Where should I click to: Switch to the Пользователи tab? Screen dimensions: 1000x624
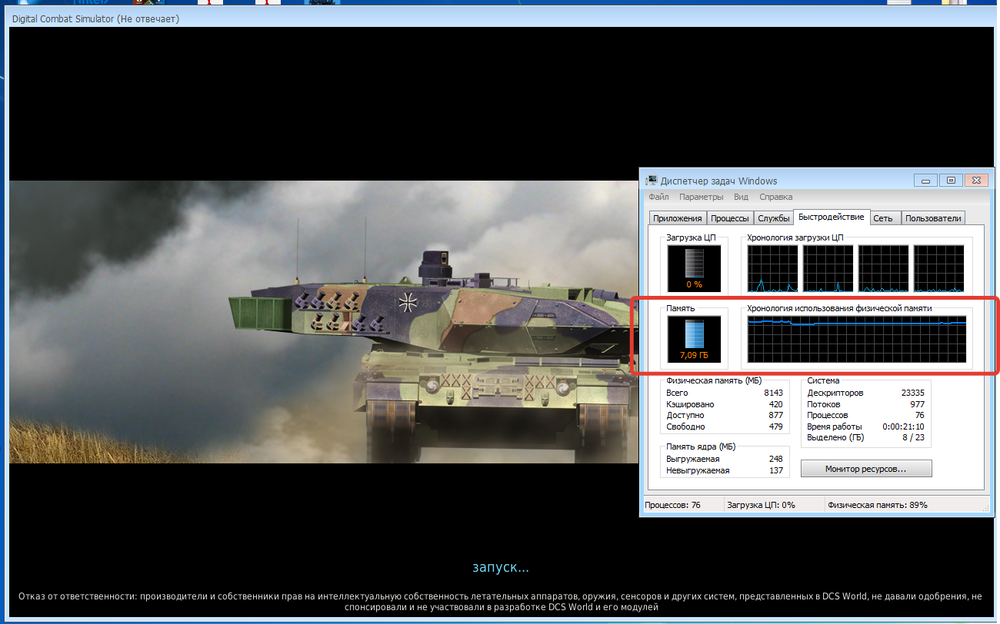point(932,218)
